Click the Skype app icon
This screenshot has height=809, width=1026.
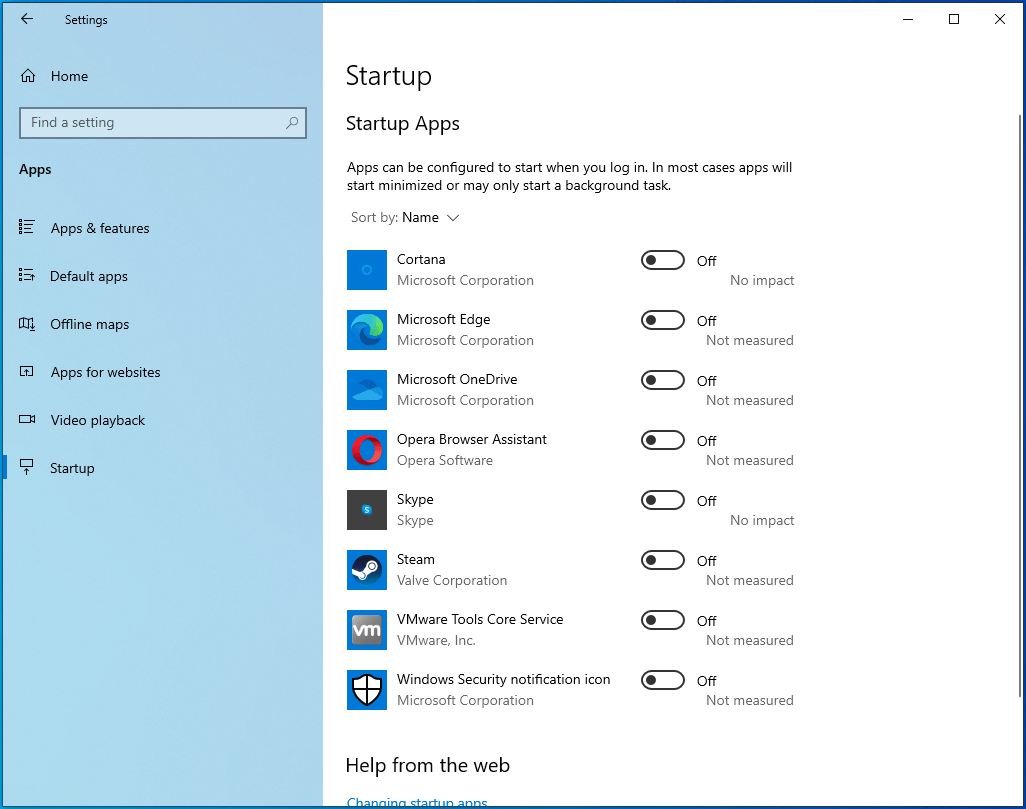pos(366,510)
